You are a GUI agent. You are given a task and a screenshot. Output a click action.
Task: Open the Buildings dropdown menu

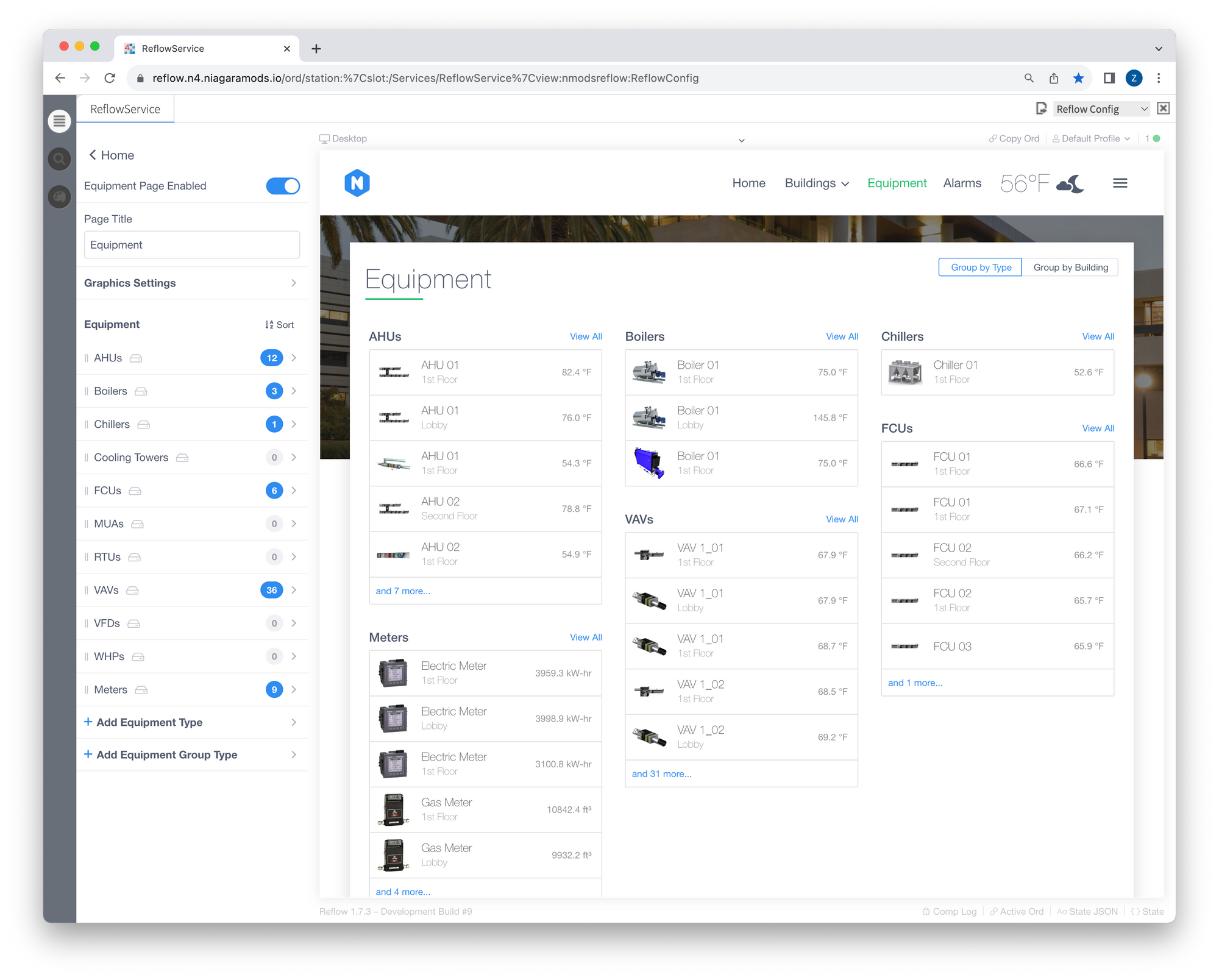[x=816, y=183]
